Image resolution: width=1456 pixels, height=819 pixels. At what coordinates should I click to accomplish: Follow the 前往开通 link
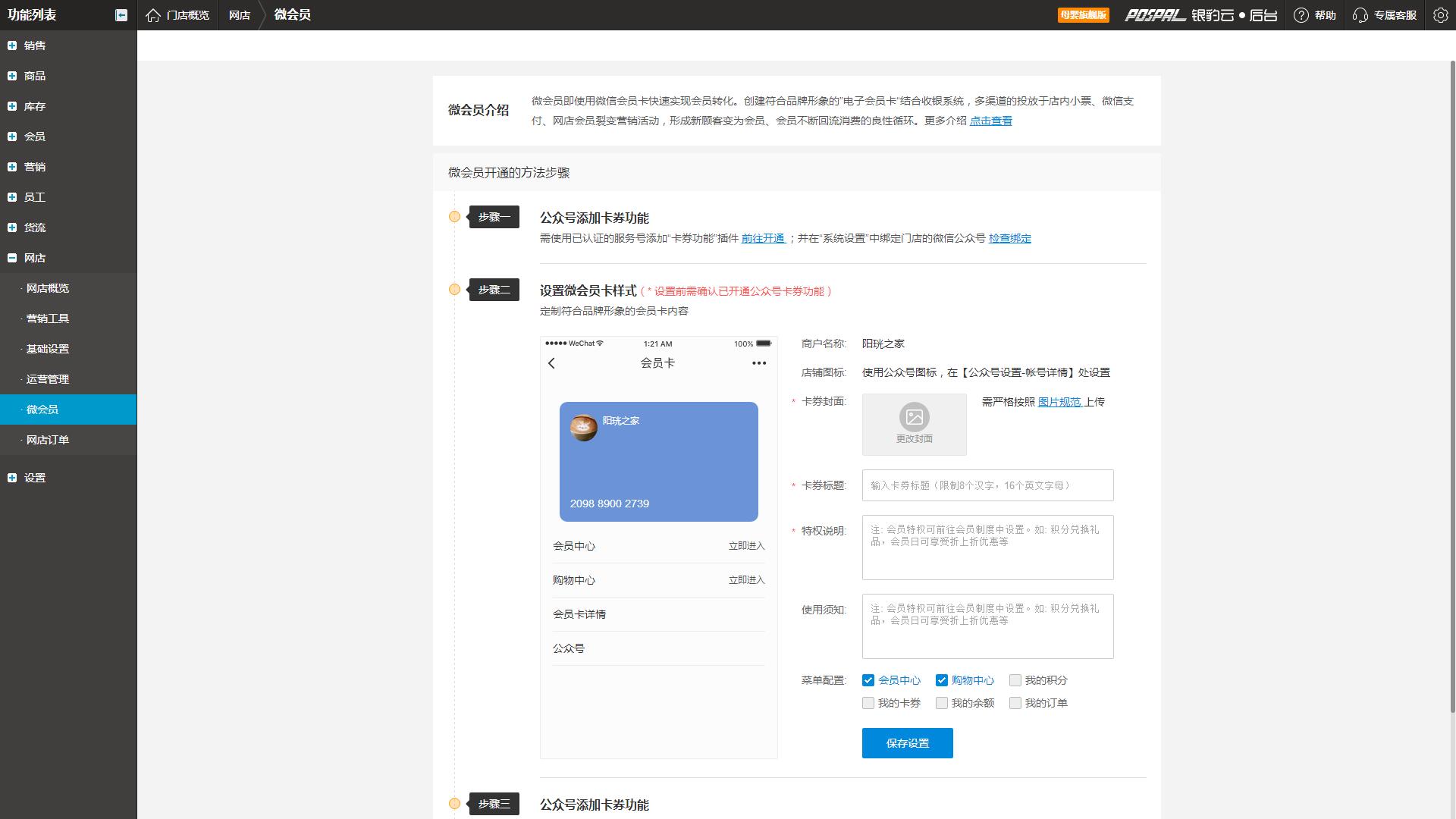point(763,238)
